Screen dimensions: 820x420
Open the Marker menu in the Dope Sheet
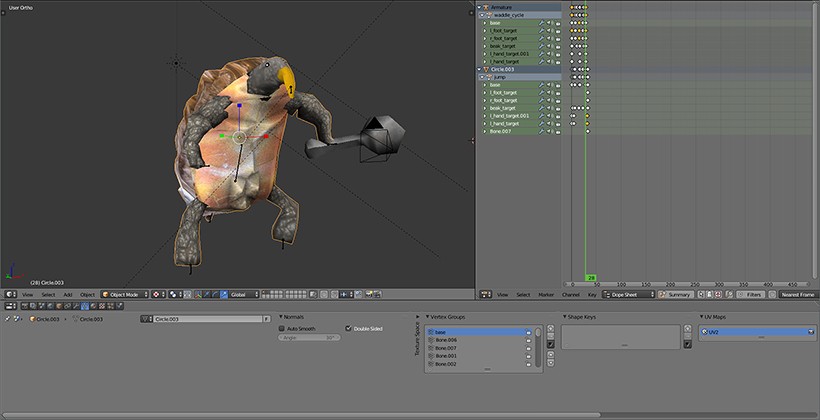tap(546, 294)
